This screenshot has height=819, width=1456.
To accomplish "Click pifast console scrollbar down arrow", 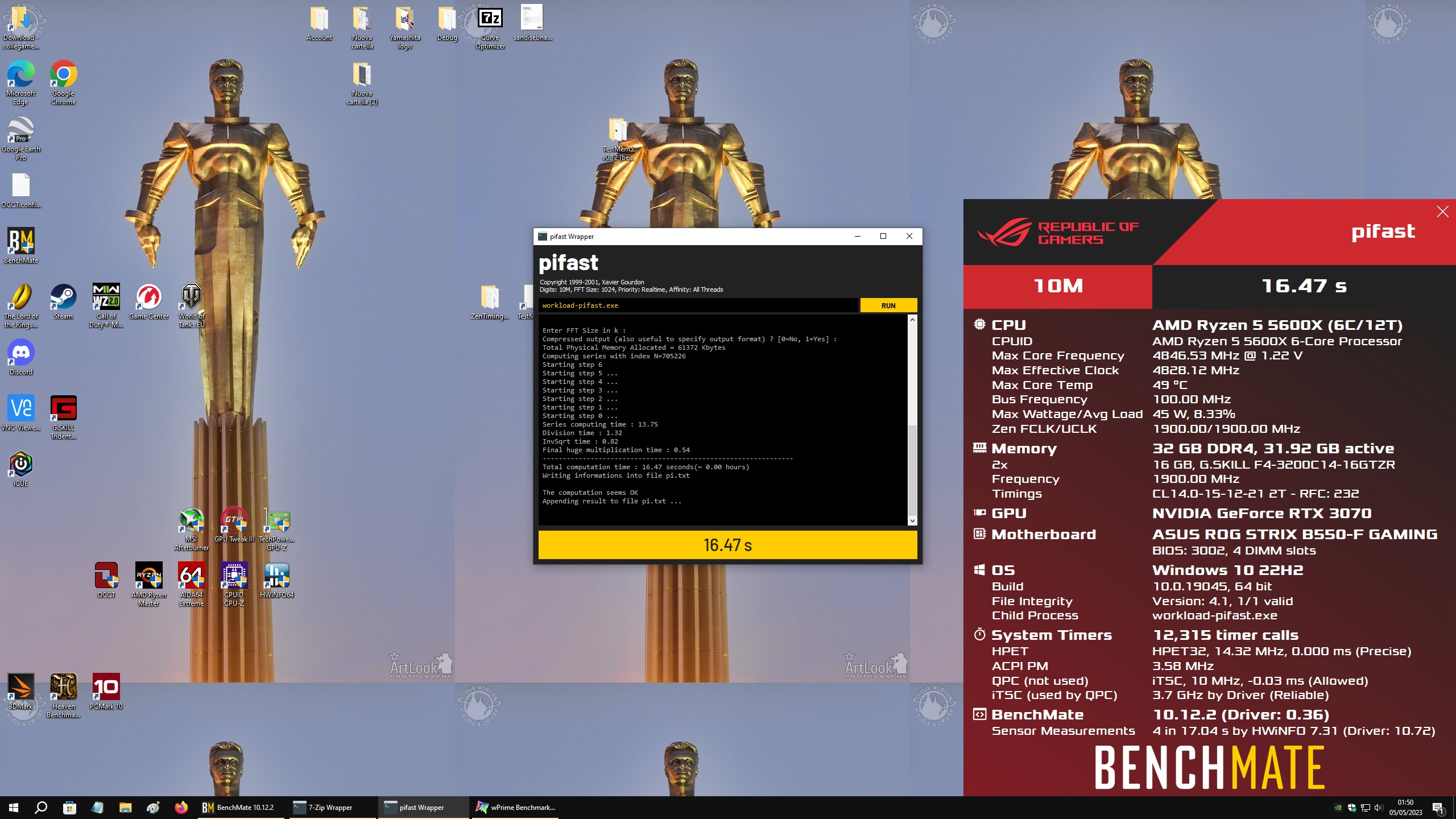I will click(x=912, y=520).
